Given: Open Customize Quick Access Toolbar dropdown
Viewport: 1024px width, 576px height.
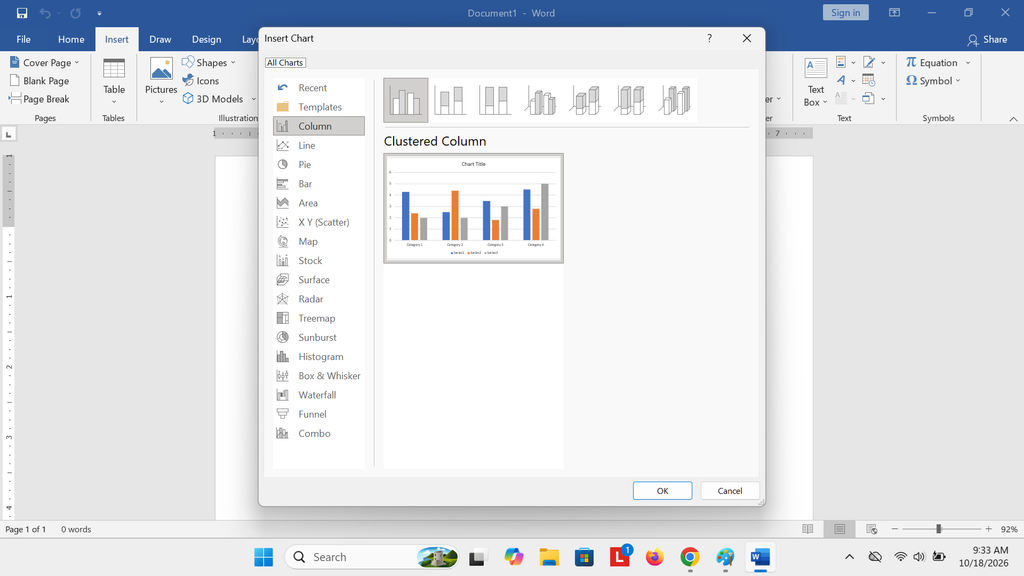Looking at the screenshot, I should click(x=99, y=13).
